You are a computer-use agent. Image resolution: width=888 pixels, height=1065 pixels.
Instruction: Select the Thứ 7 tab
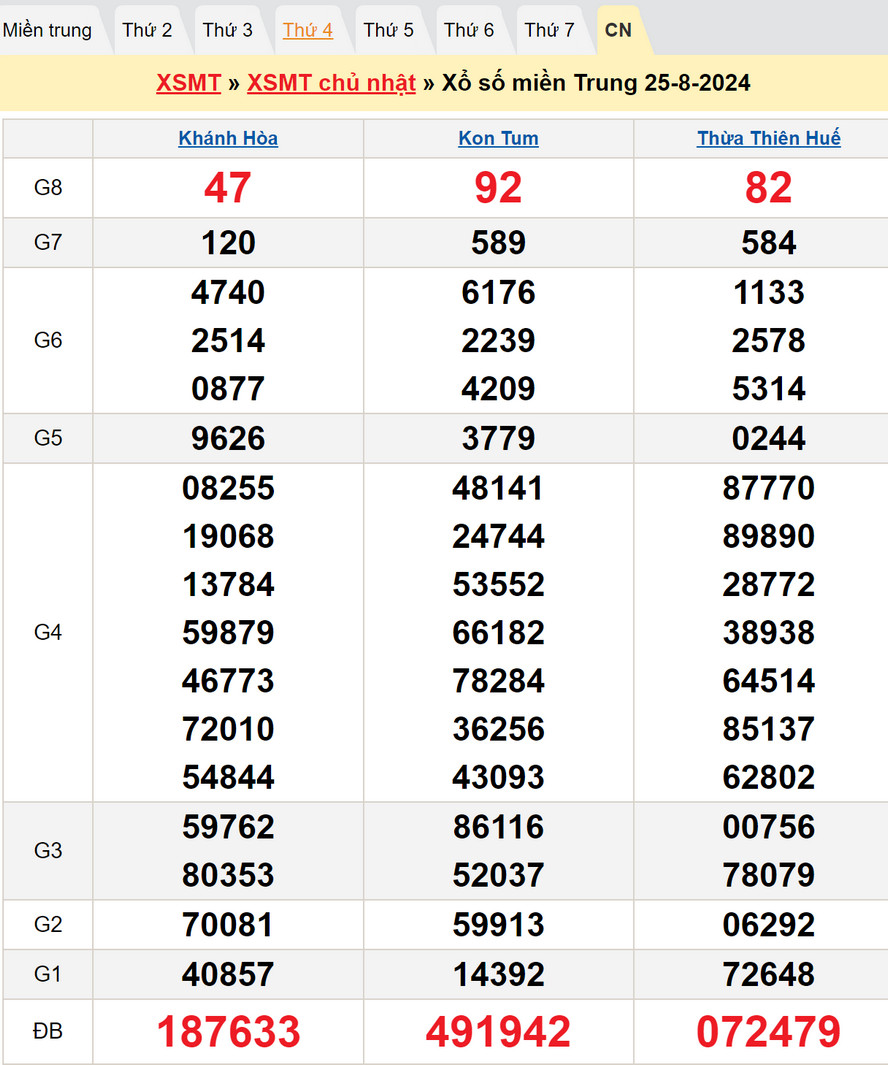pyautogui.click(x=549, y=30)
